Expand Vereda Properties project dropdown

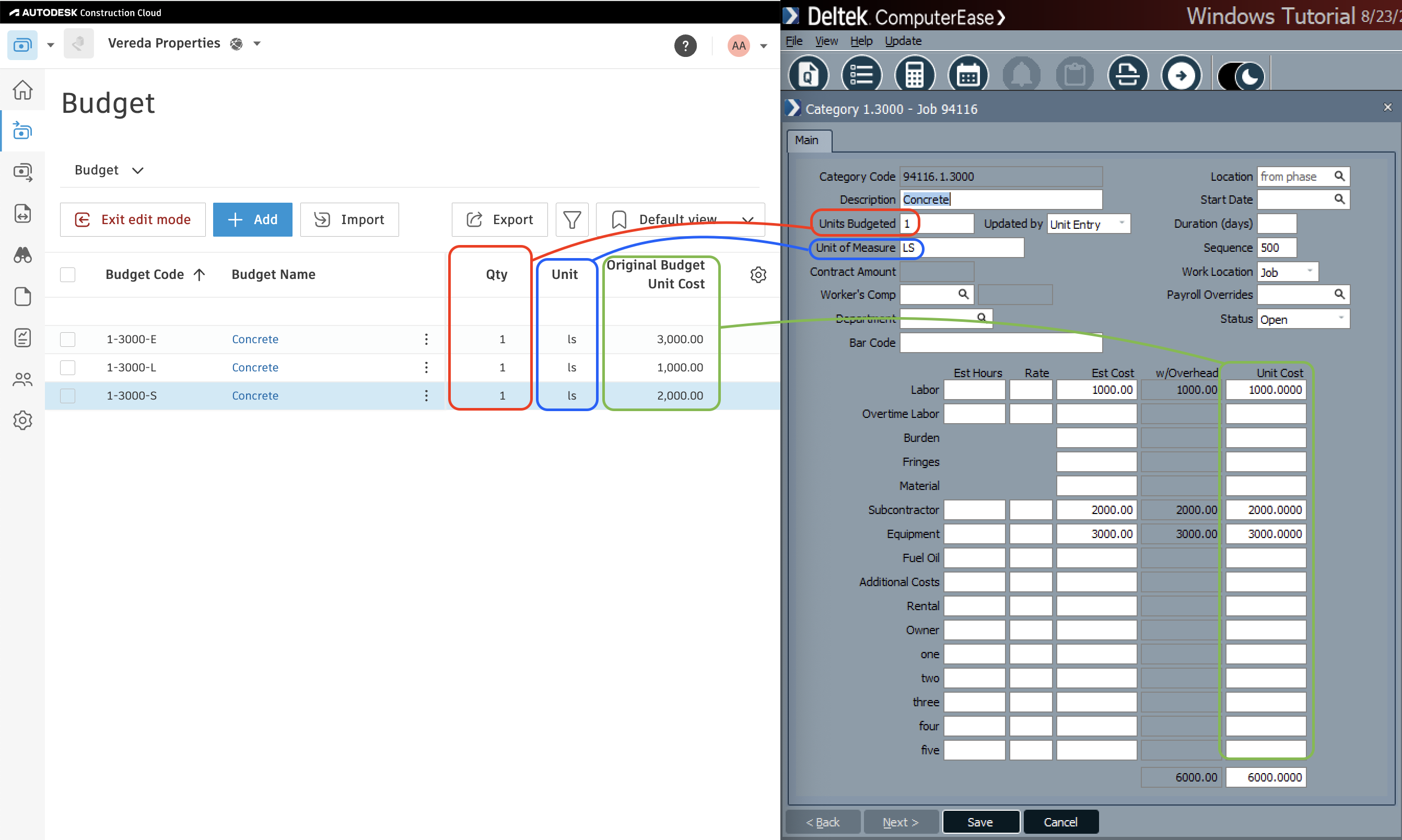pyautogui.click(x=257, y=43)
